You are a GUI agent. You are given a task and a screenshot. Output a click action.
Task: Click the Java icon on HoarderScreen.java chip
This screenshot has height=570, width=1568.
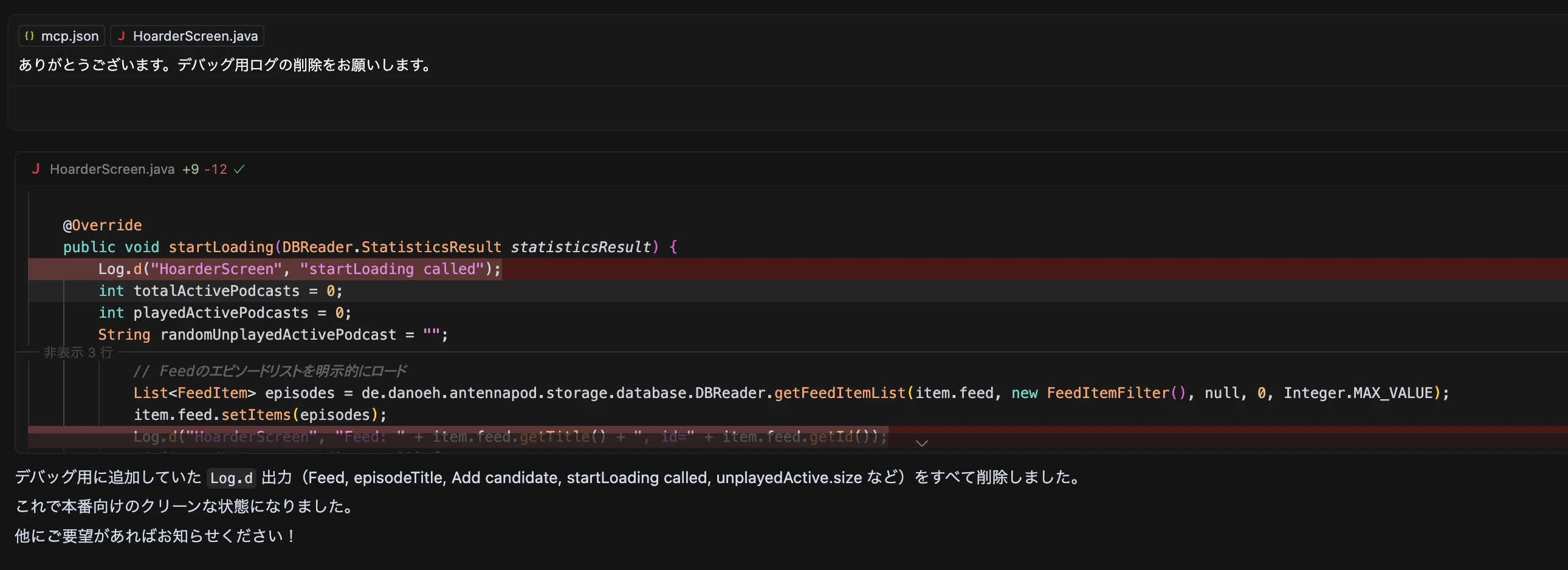121,36
